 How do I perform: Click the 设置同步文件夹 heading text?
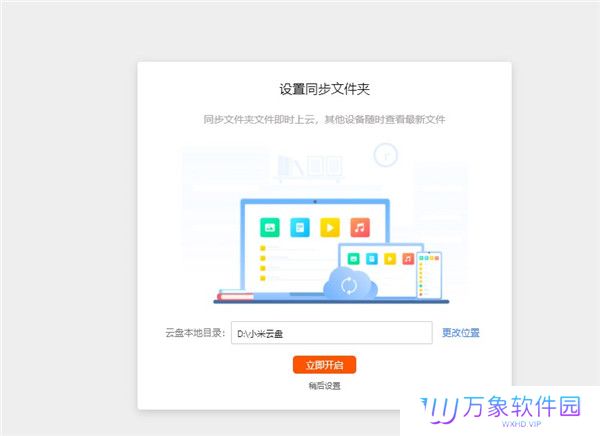point(324,89)
